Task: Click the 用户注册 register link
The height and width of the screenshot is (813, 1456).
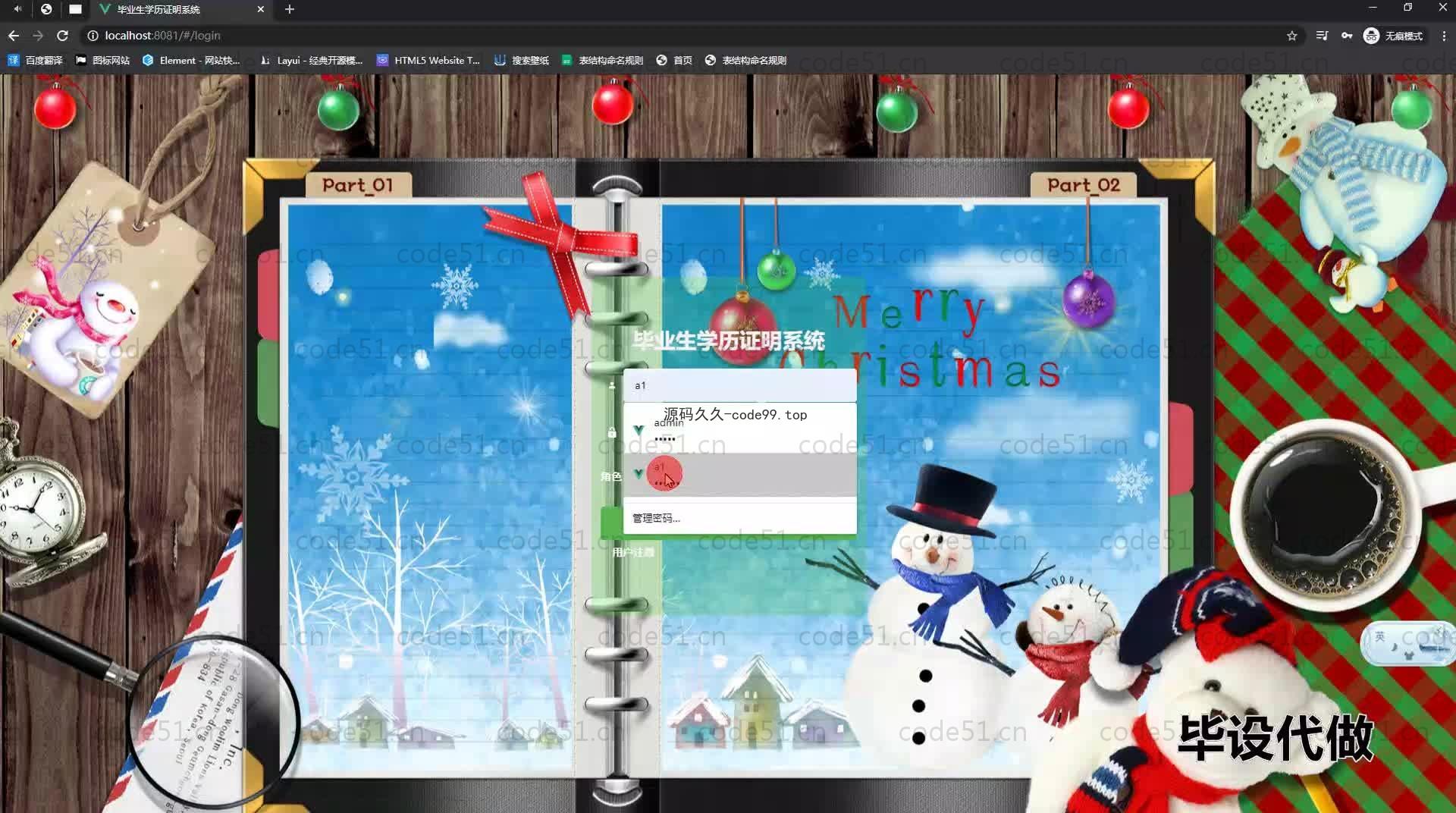Action: (x=633, y=552)
